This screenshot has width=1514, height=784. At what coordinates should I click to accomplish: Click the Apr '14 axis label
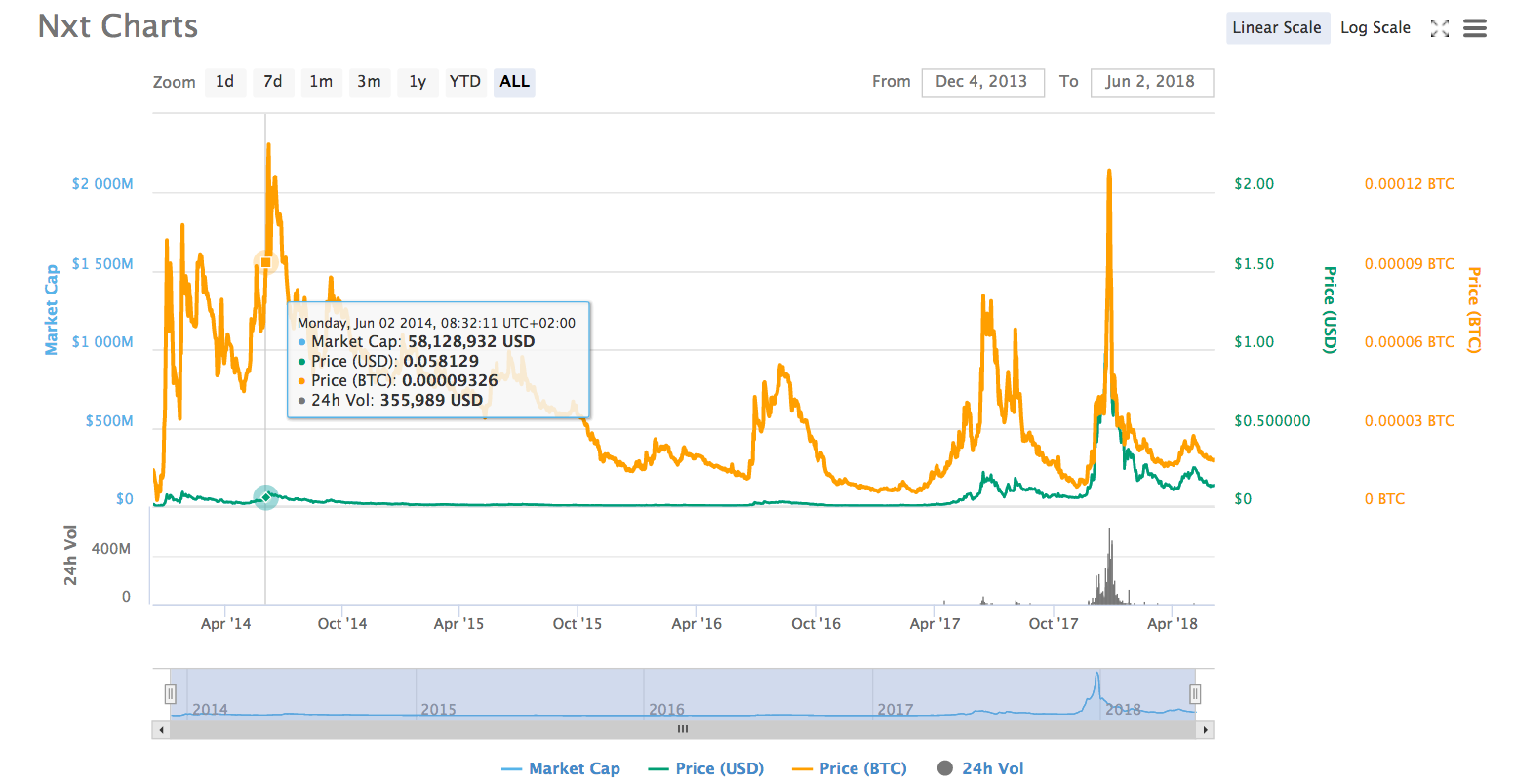(225, 624)
